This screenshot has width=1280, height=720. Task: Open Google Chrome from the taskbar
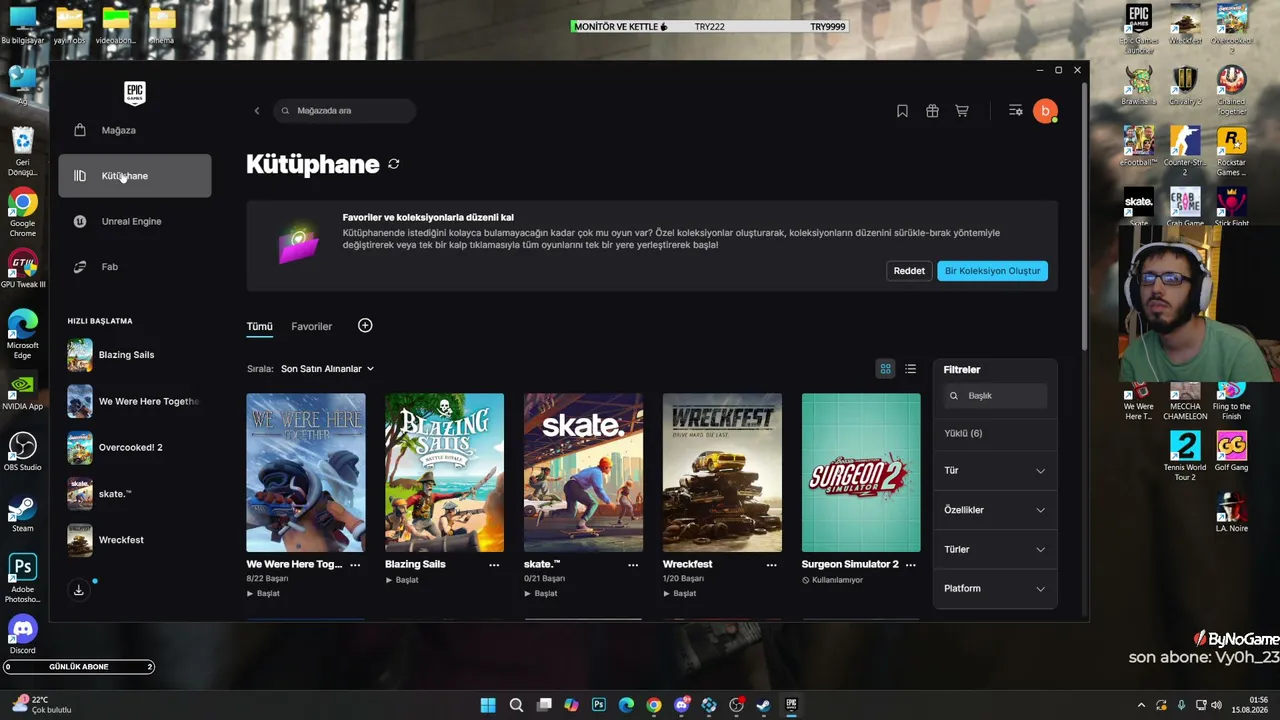(653, 705)
